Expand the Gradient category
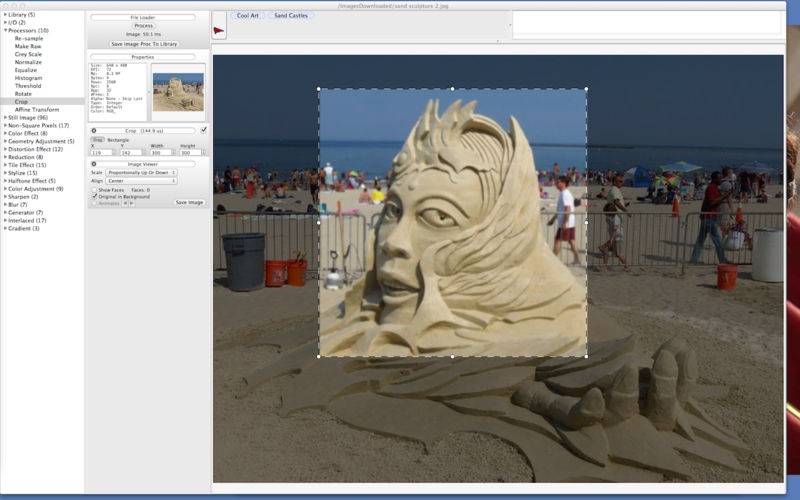 pyautogui.click(x=5, y=228)
